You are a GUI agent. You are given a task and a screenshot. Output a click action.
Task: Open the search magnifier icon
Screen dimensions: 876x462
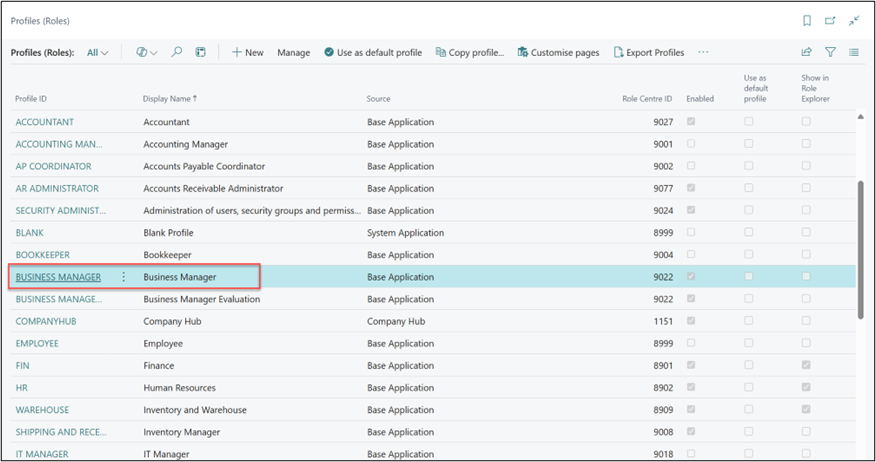177,52
